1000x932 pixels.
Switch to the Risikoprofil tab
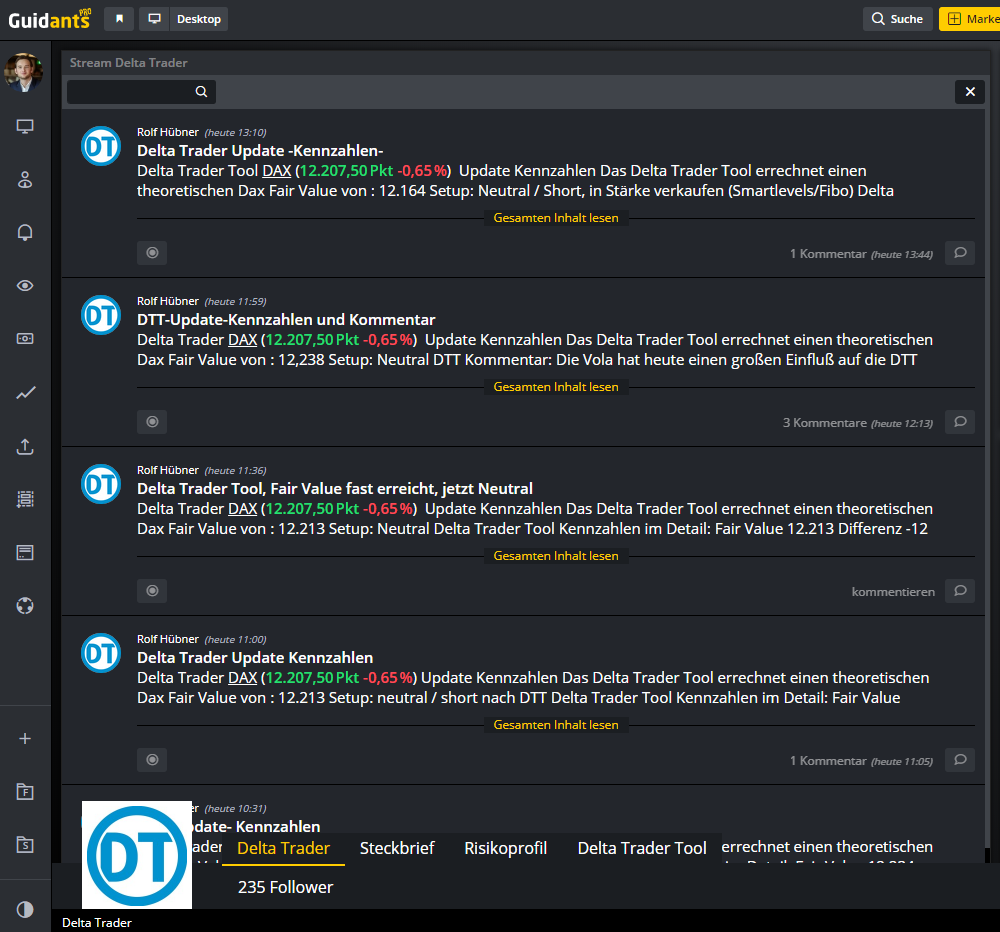click(505, 848)
